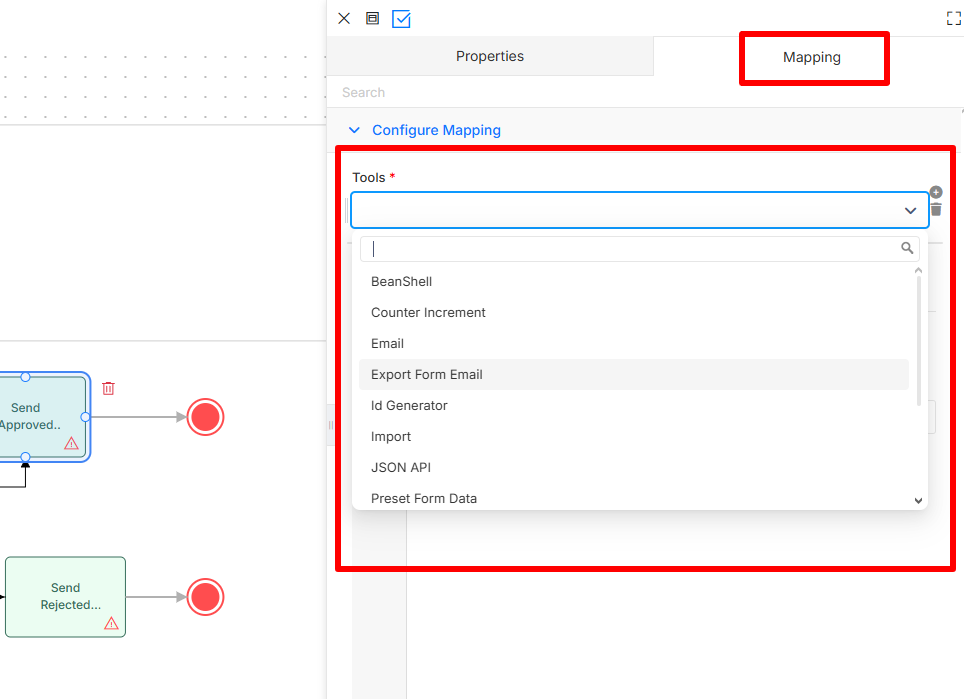Switch to the Properties tab
This screenshot has height=699, width=964.
click(490, 56)
